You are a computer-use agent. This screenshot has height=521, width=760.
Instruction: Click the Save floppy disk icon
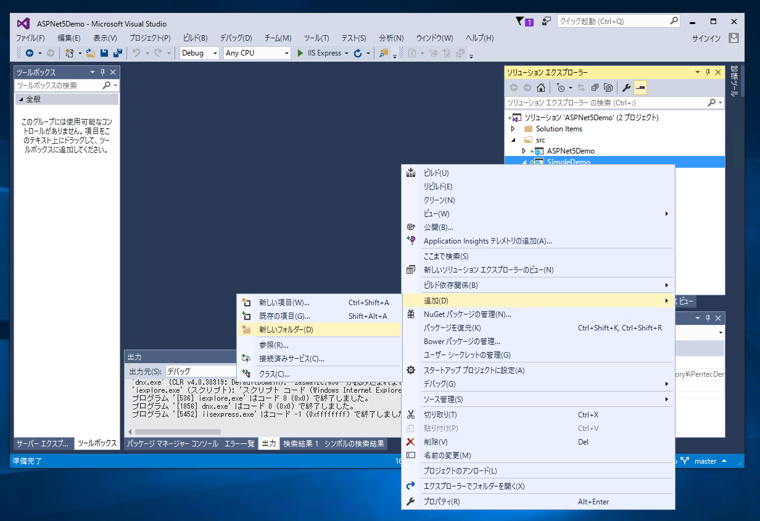click(x=104, y=53)
